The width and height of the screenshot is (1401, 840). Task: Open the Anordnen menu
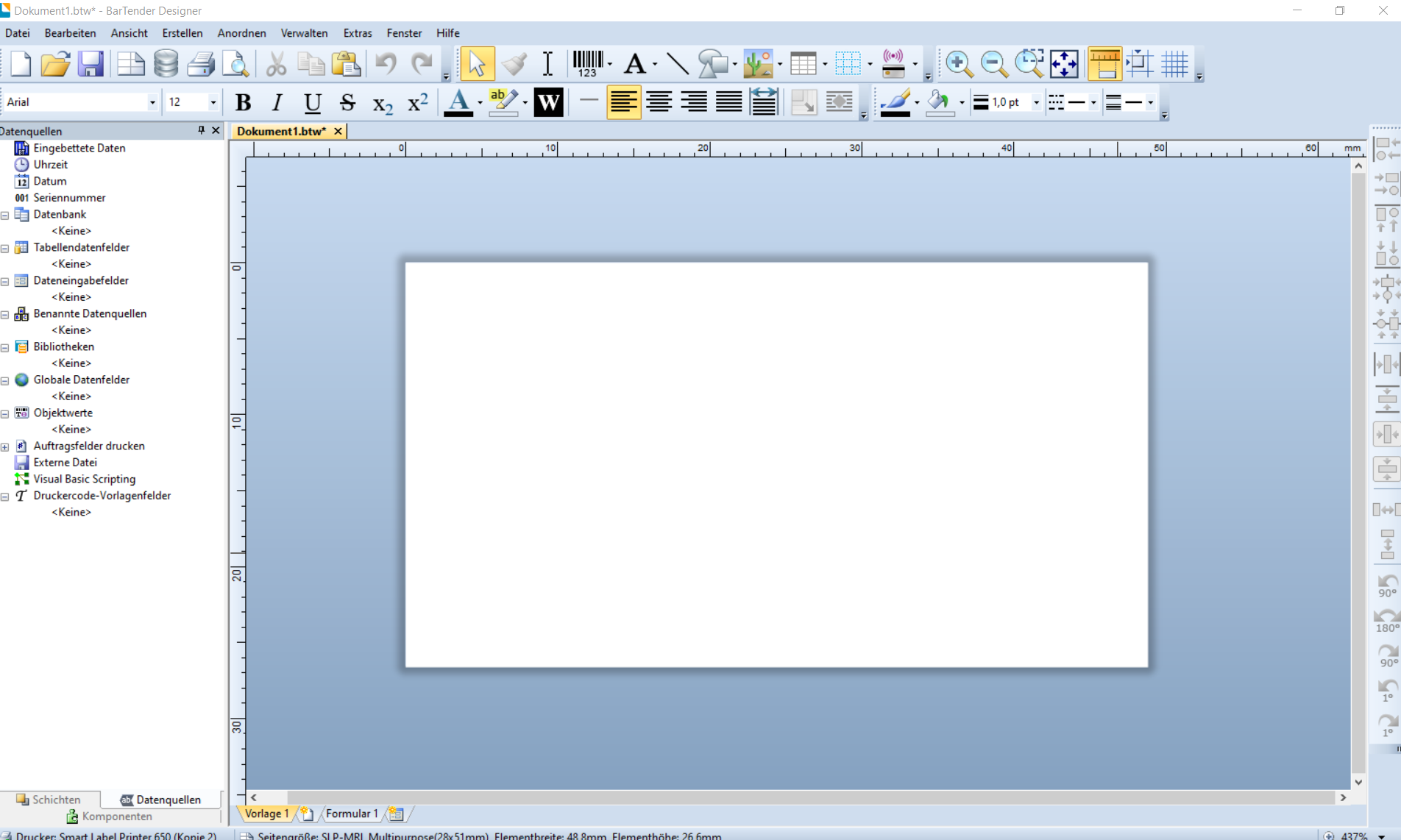(x=241, y=33)
